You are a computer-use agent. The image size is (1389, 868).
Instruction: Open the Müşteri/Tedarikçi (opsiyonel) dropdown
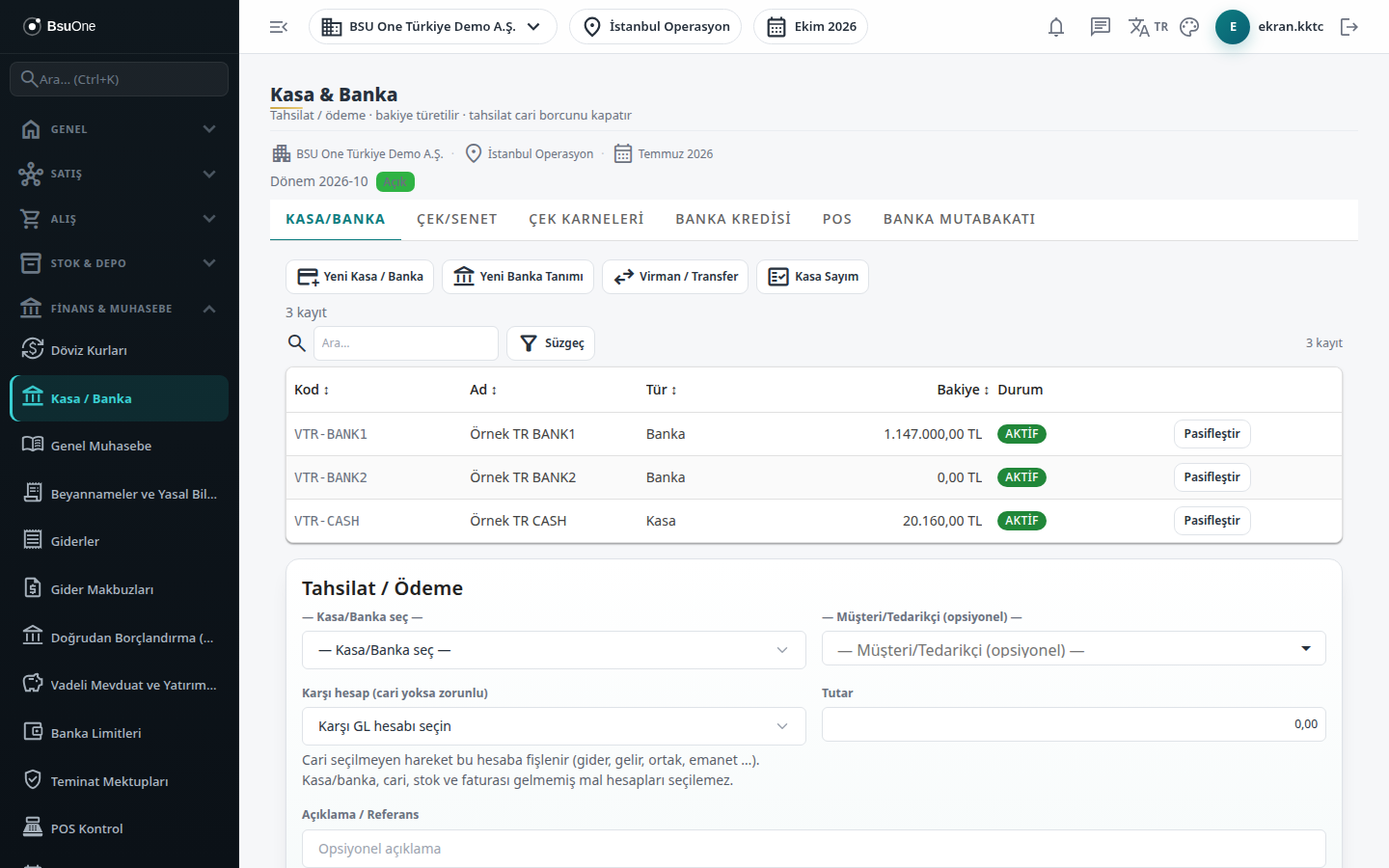(x=1074, y=649)
